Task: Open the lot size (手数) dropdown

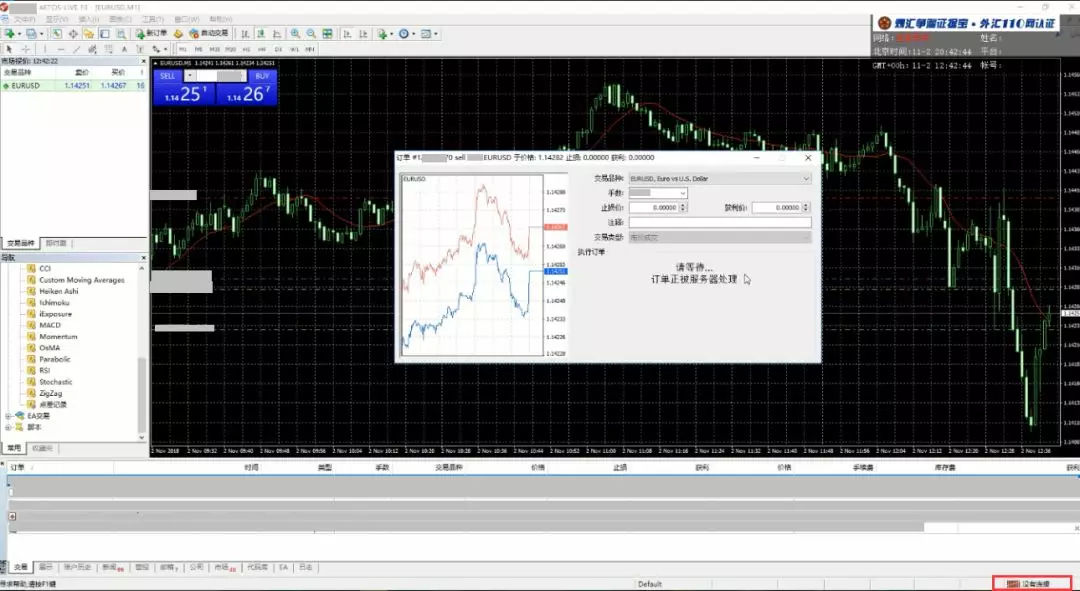Action: point(683,192)
